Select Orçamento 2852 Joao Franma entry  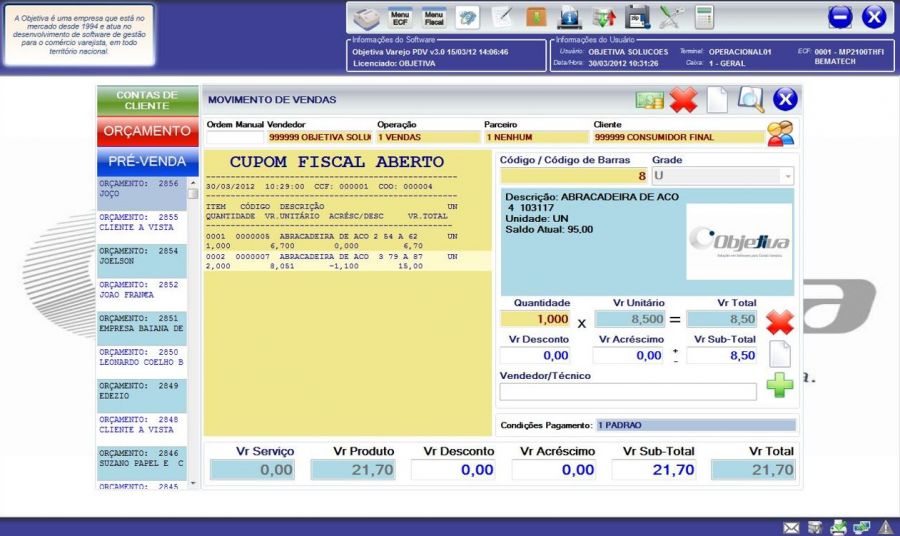142,290
